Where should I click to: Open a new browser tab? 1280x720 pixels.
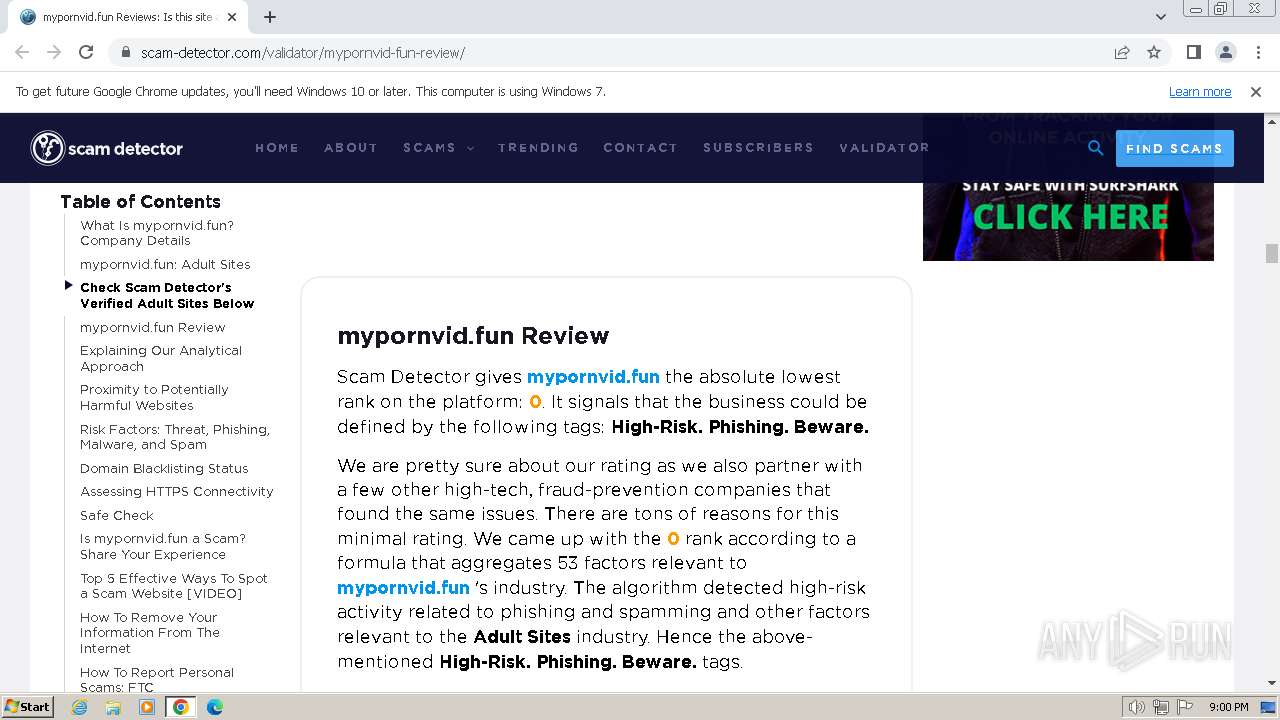270,17
